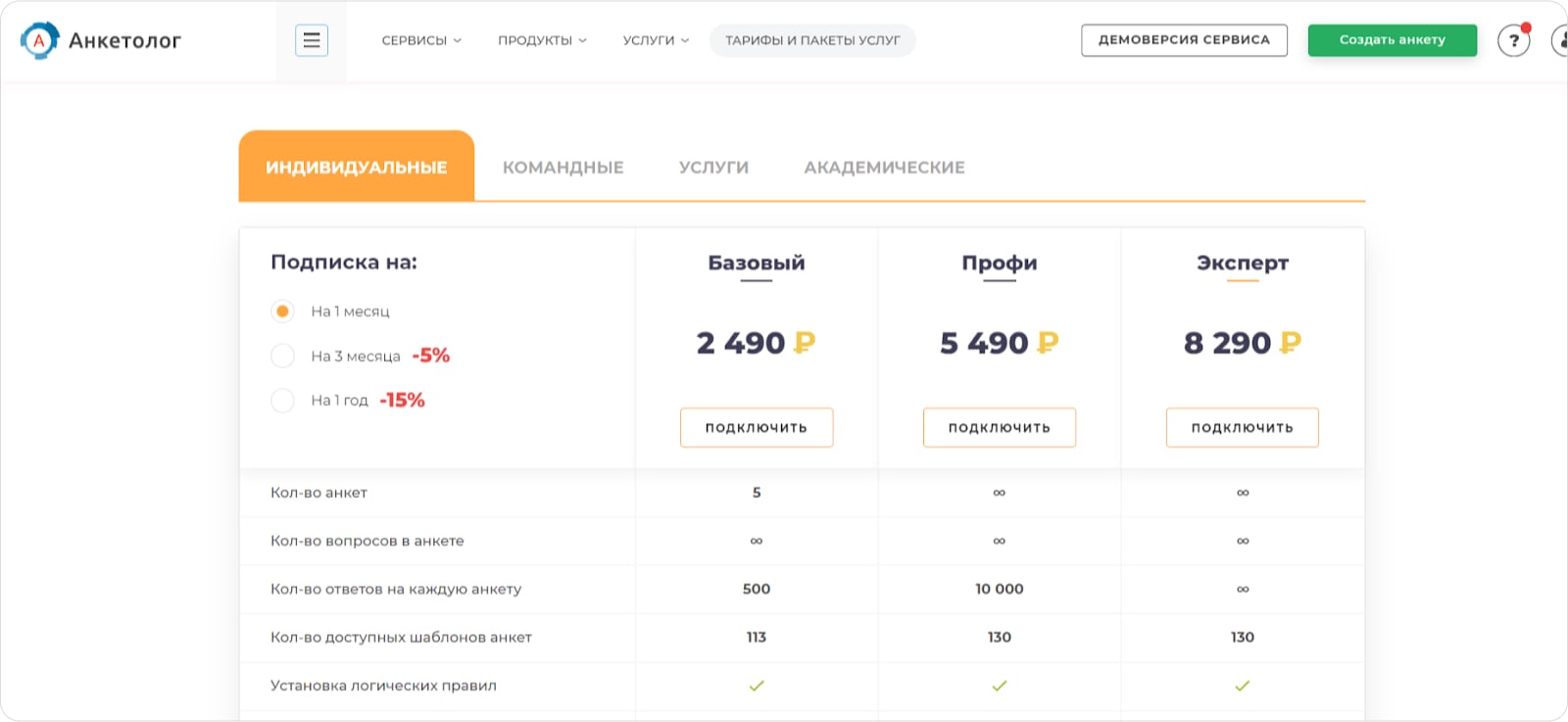Select the 'На 3 месяца -5%' subscription option
The image size is (1568, 722).
point(282,356)
